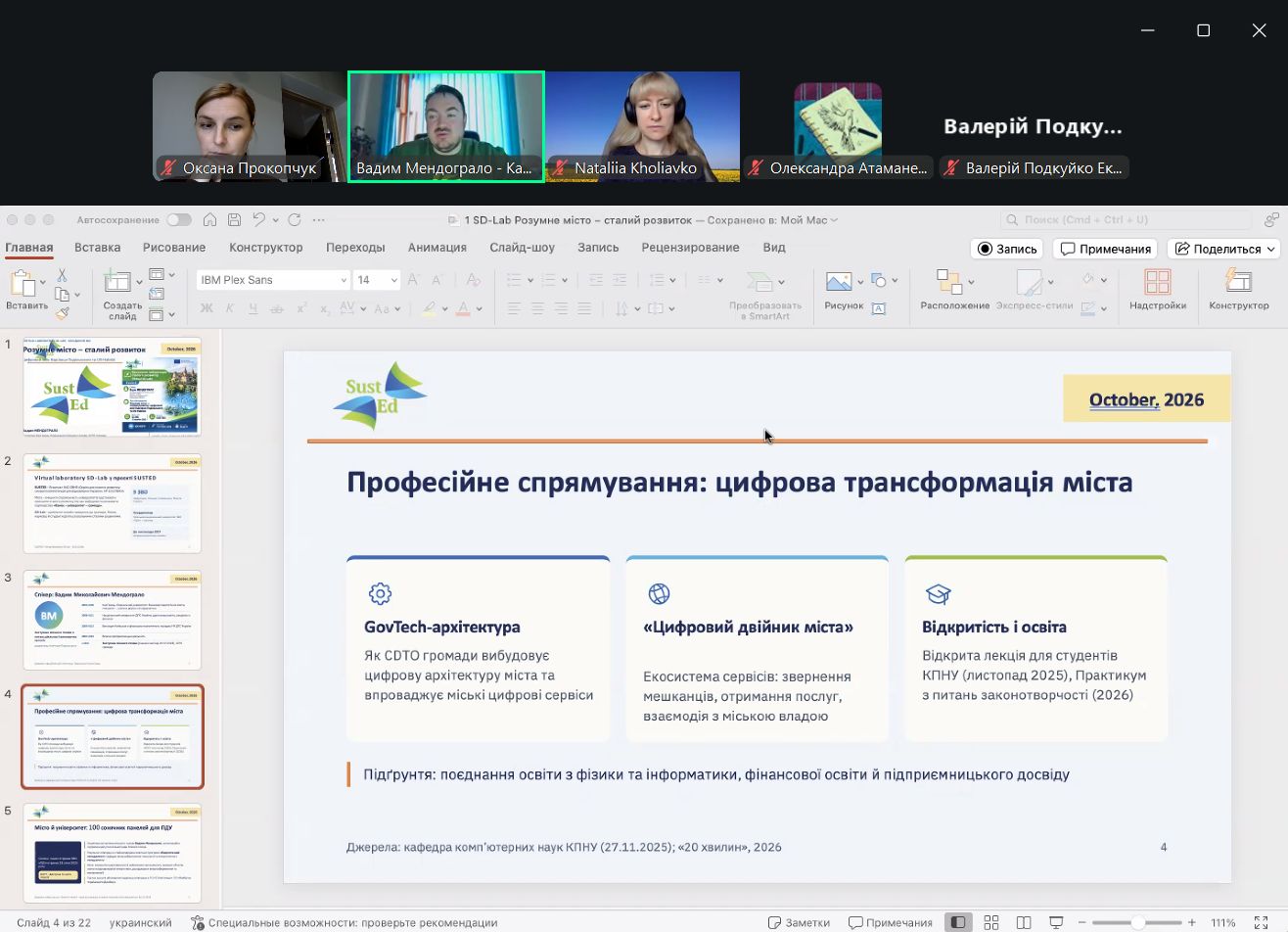
Task: Toggle Примечания comments in the status bar
Action: (x=891, y=922)
